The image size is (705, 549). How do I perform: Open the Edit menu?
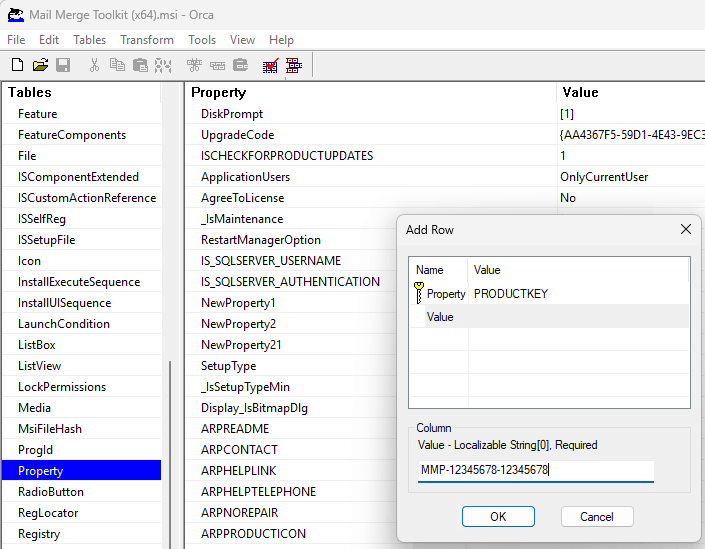49,40
